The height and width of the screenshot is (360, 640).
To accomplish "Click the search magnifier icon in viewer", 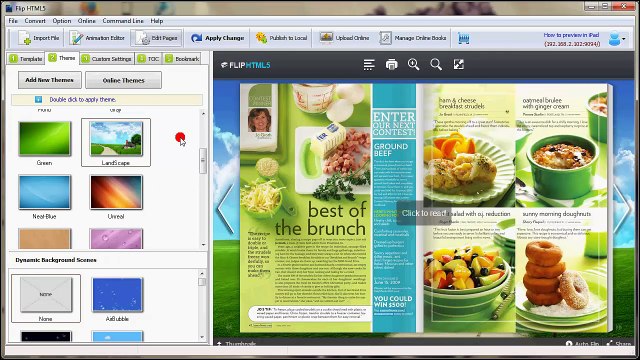I will point(436,64).
